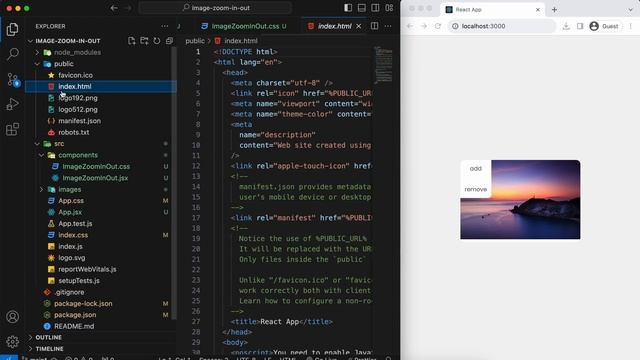Click the public breadcrumb segment

(195, 41)
